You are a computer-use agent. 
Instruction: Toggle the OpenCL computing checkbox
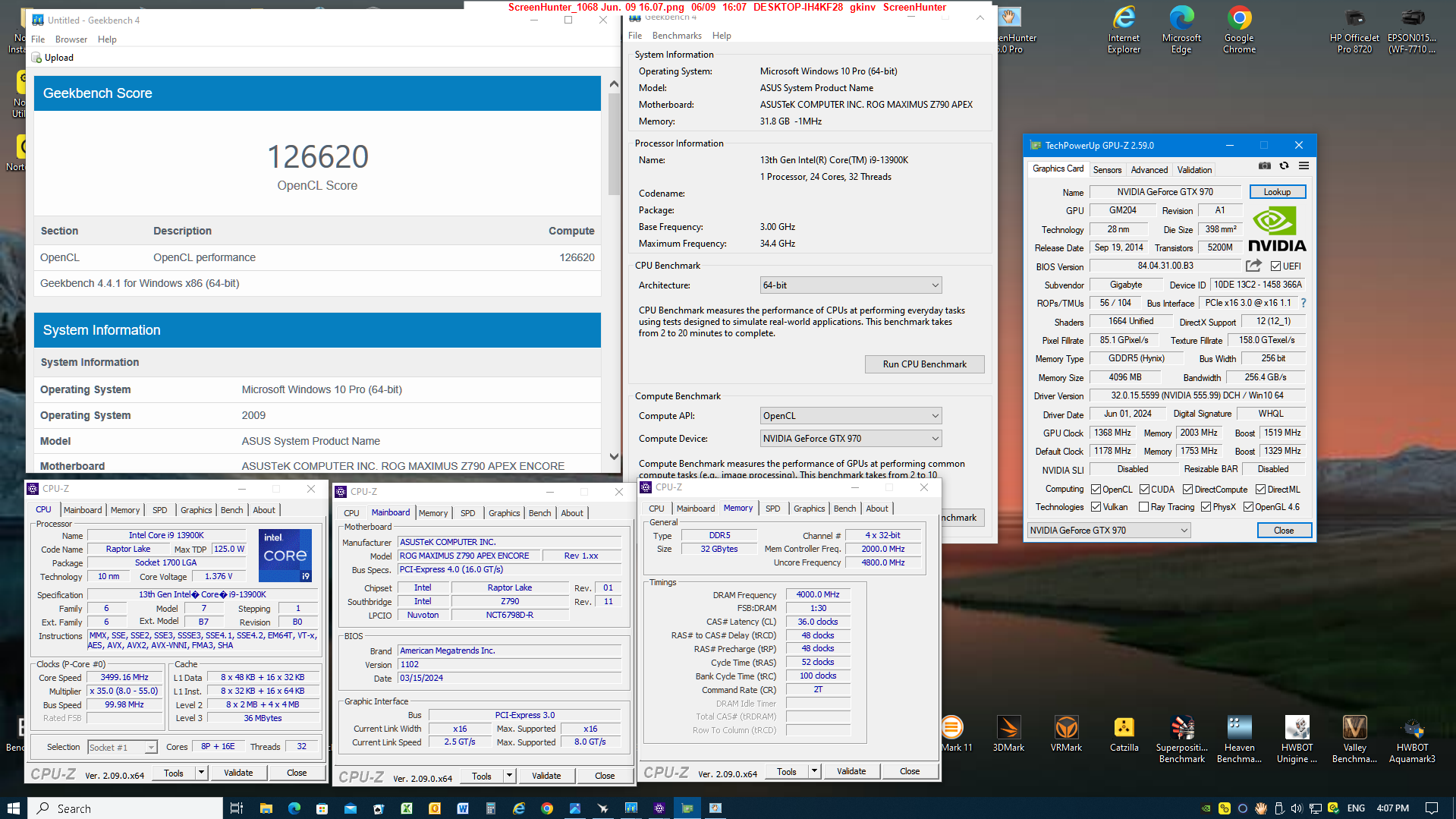tap(1096, 490)
